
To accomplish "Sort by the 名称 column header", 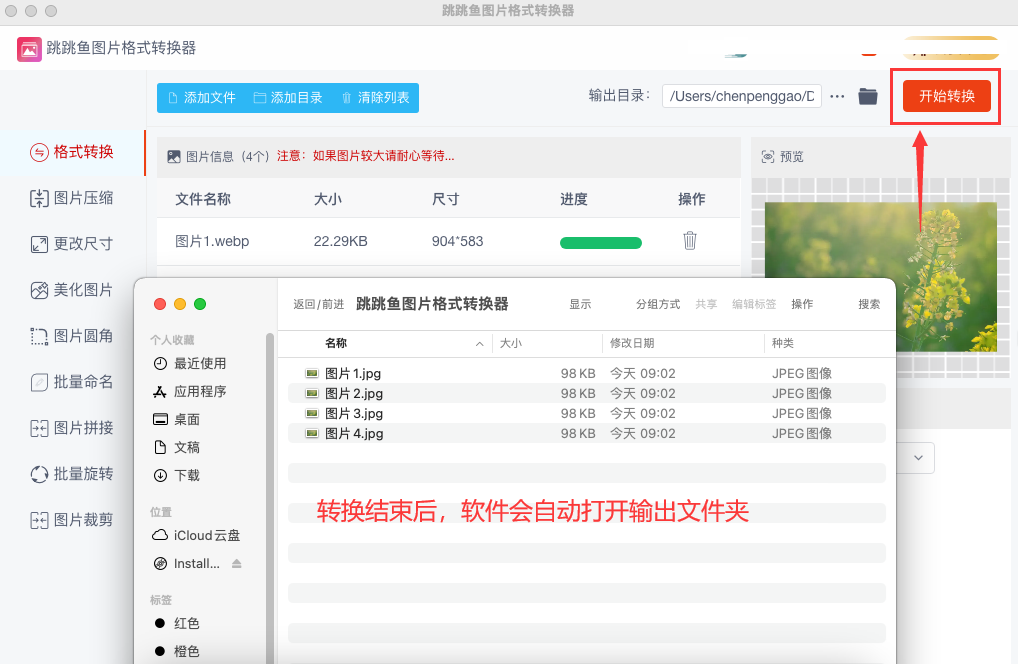I will [x=336, y=343].
